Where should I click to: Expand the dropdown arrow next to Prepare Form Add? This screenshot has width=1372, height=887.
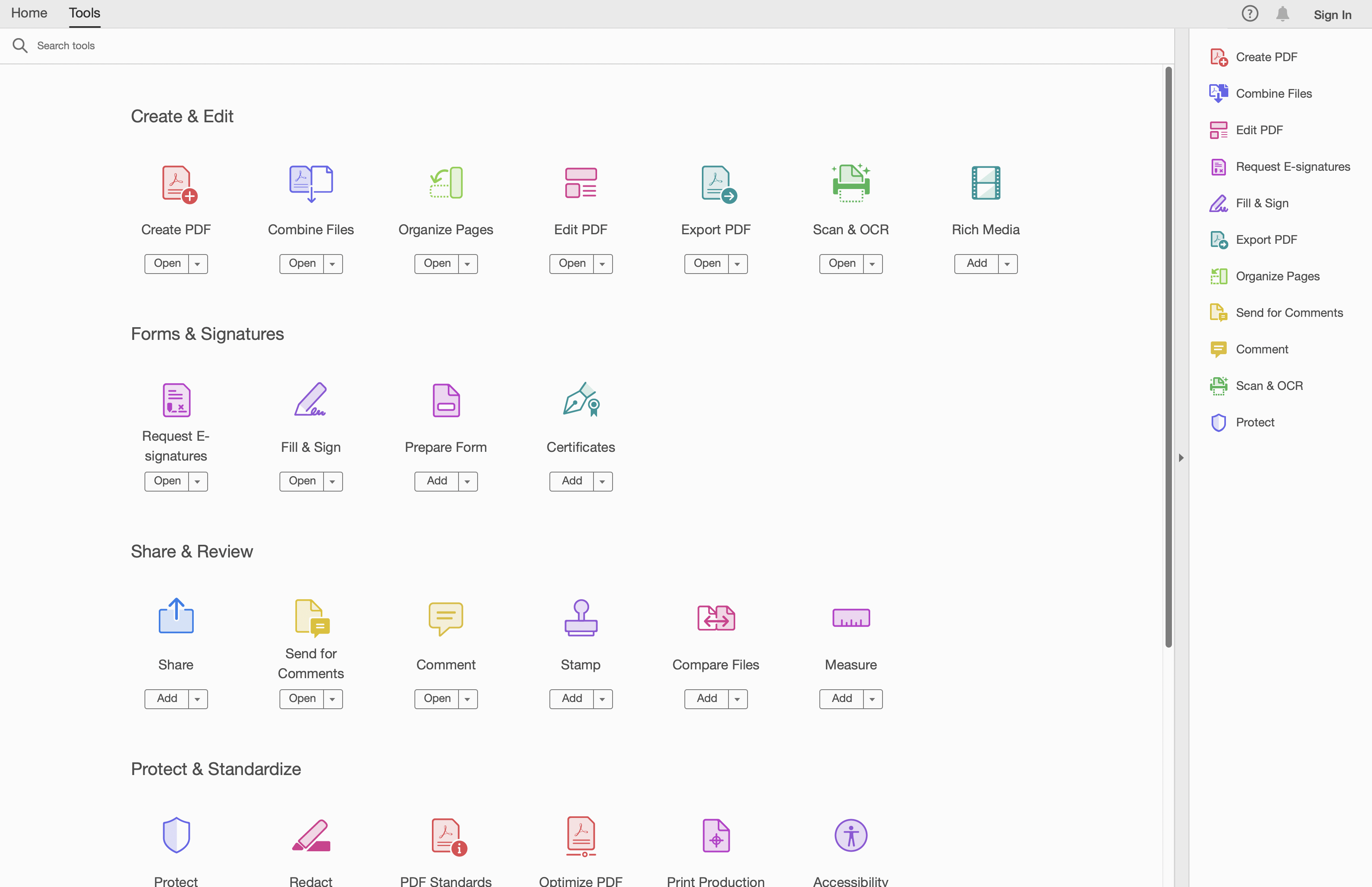[468, 482]
